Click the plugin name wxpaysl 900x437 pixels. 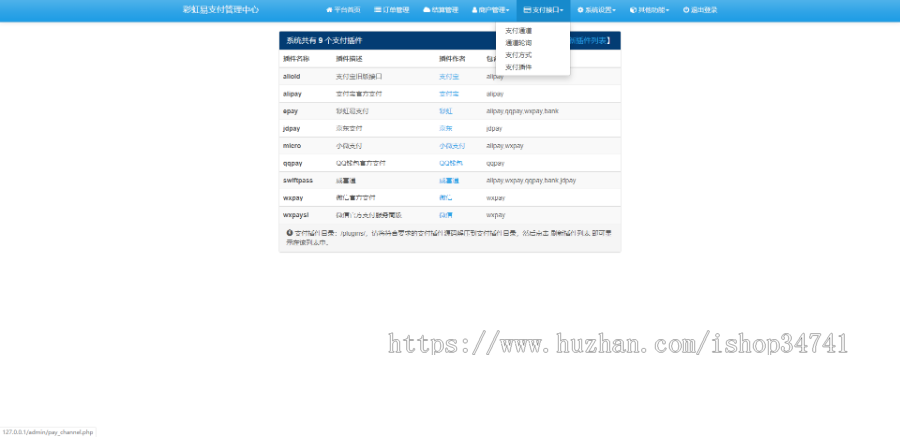point(296,215)
